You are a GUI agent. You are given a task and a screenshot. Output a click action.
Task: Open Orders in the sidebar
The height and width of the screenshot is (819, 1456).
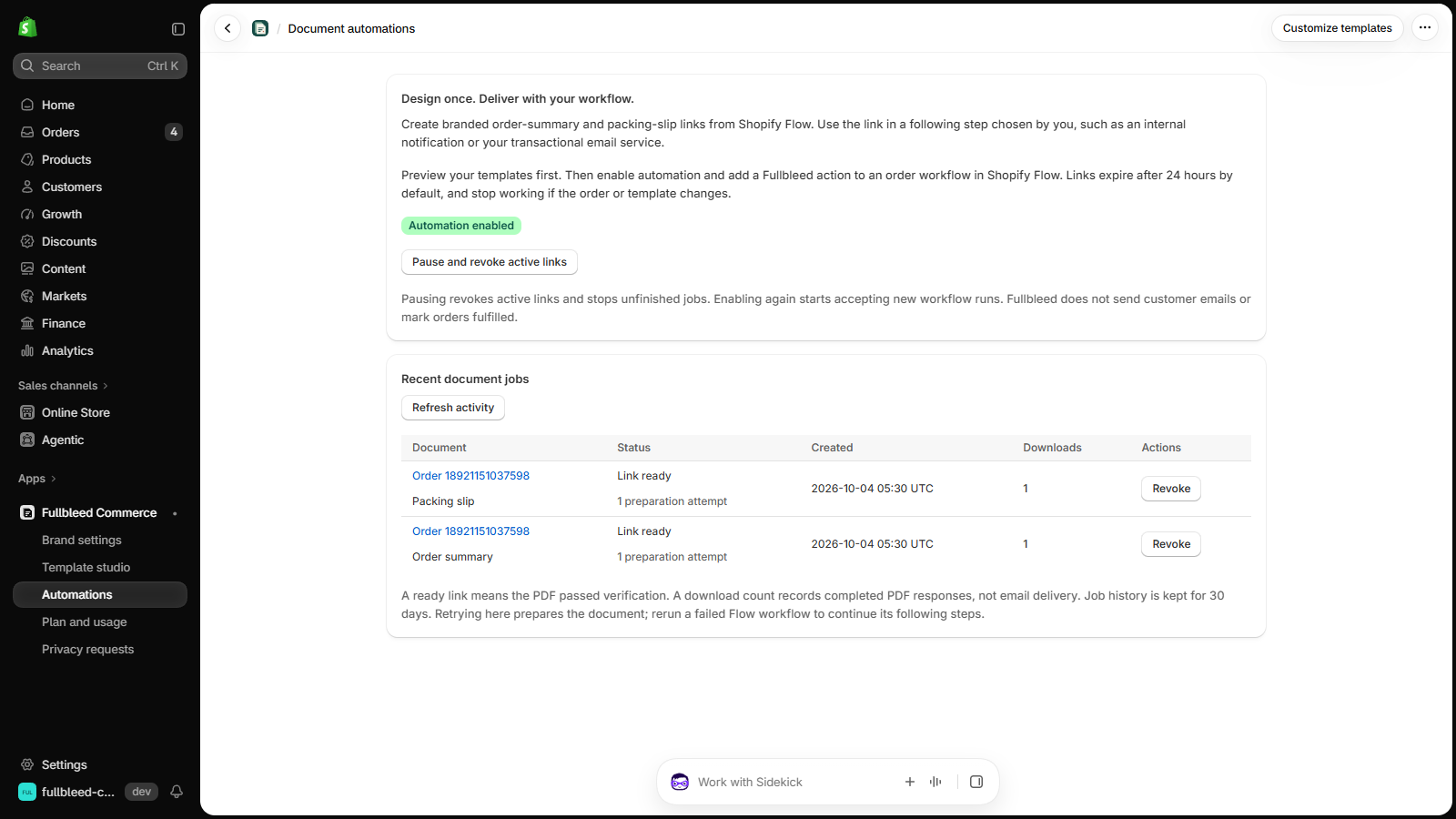tap(100, 132)
